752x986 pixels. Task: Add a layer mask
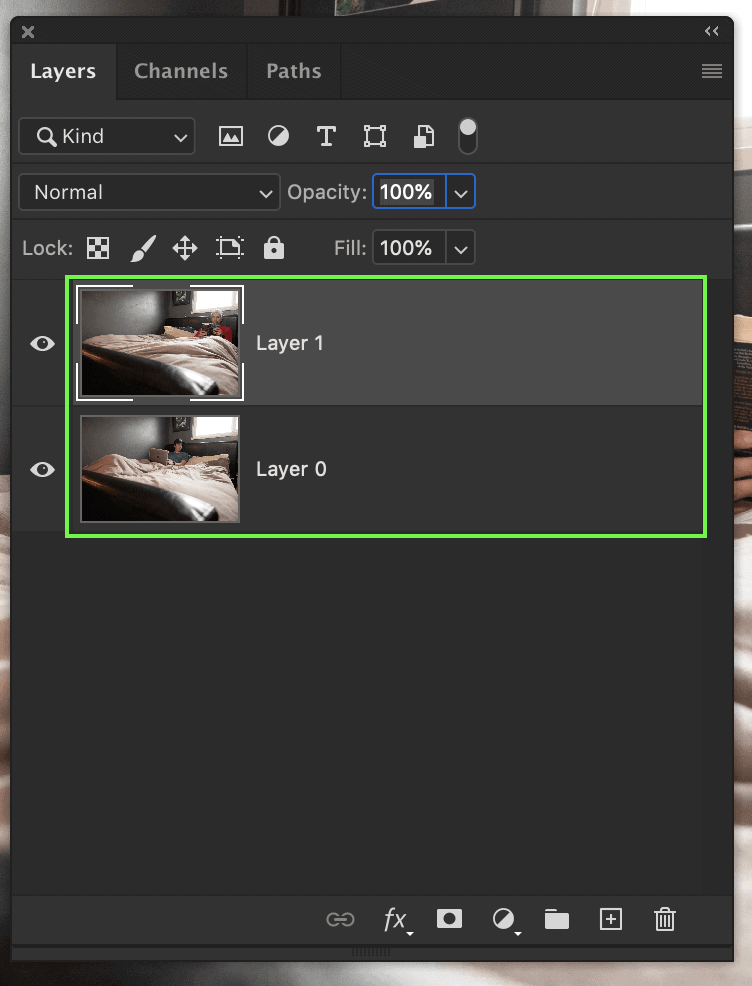point(449,919)
